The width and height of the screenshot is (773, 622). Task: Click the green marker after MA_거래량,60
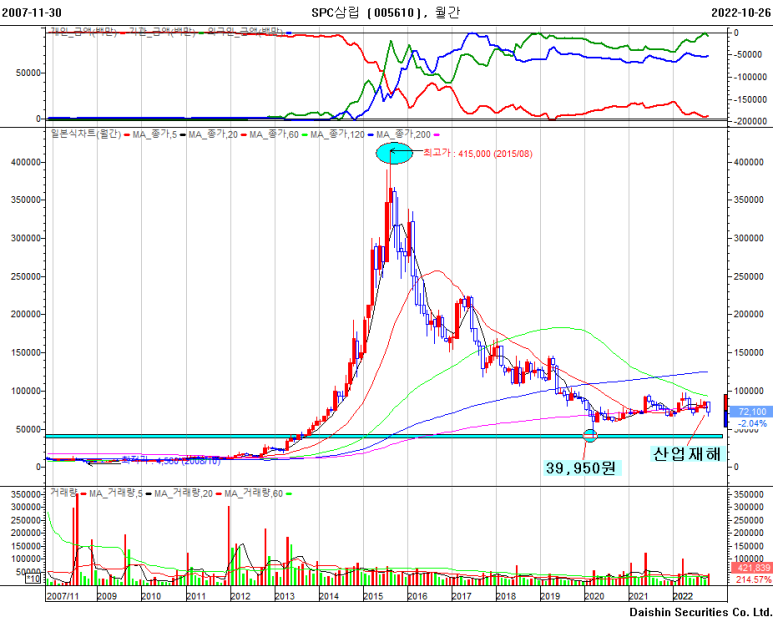tap(288, 493)
